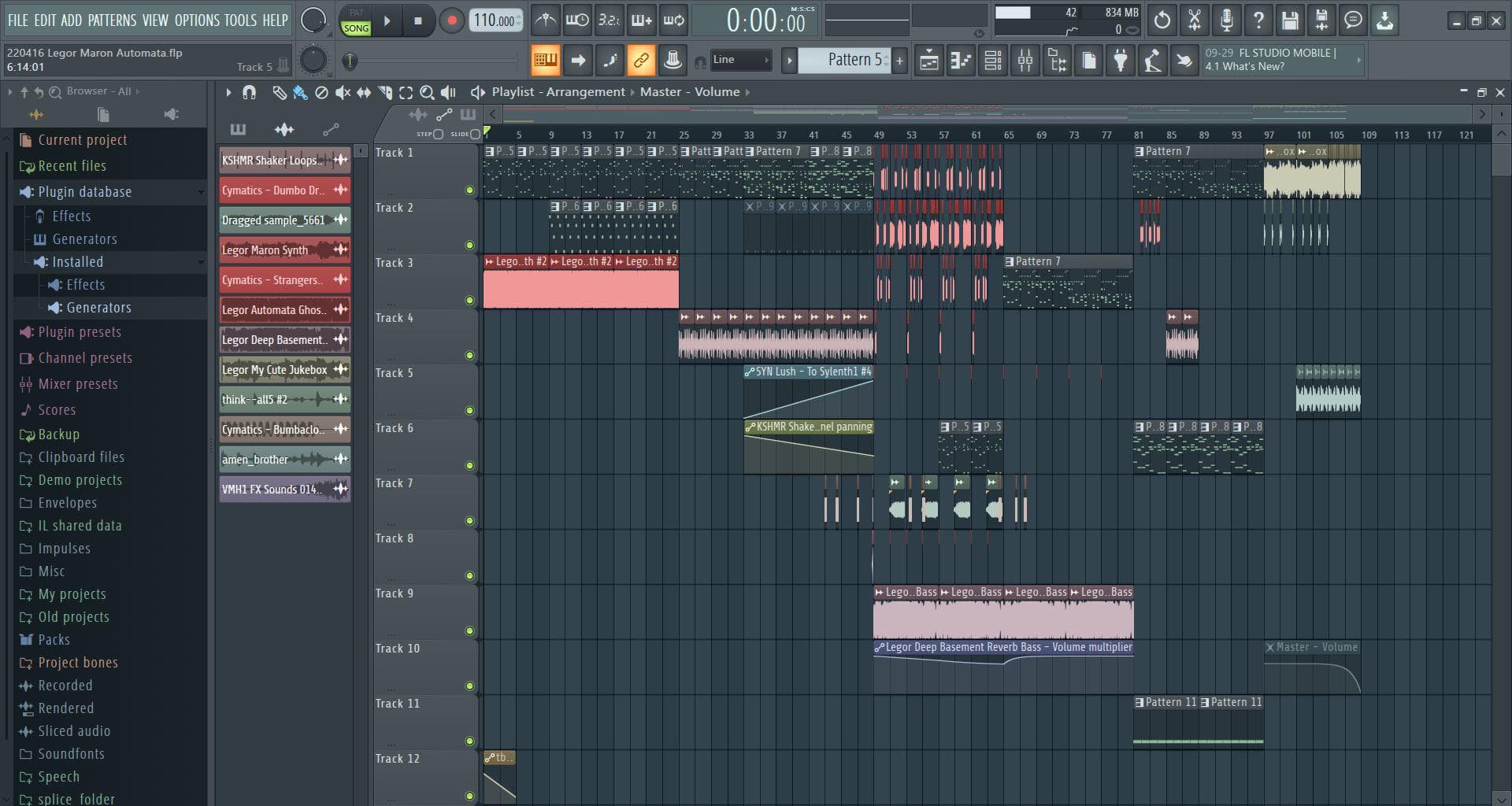The image size is (1512, 806).
Task: Select the Draw pencil tool in playlist
Action: pyautogui.click(x=279, y=93)
